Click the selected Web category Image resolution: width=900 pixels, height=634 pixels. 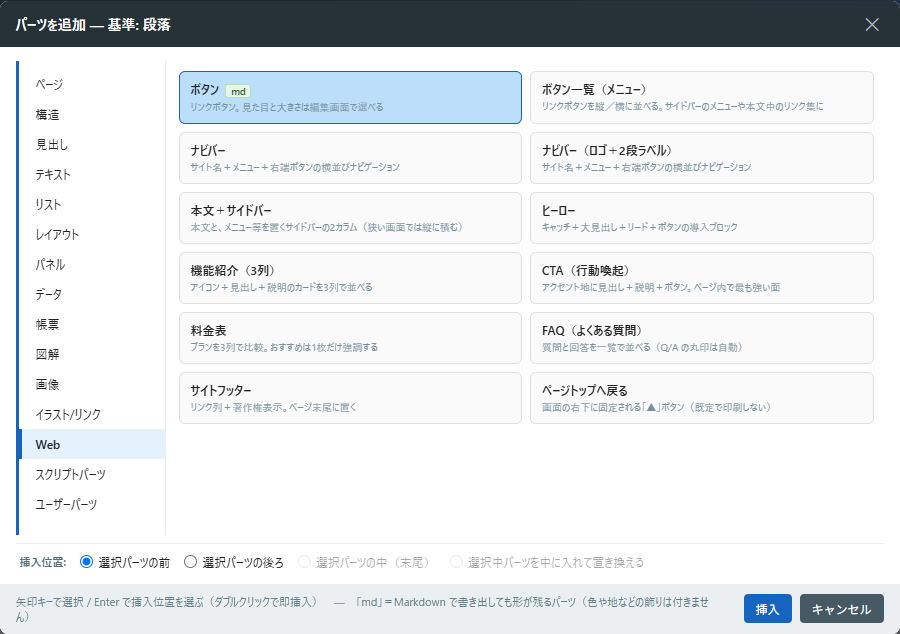click(x=93, y=444)
